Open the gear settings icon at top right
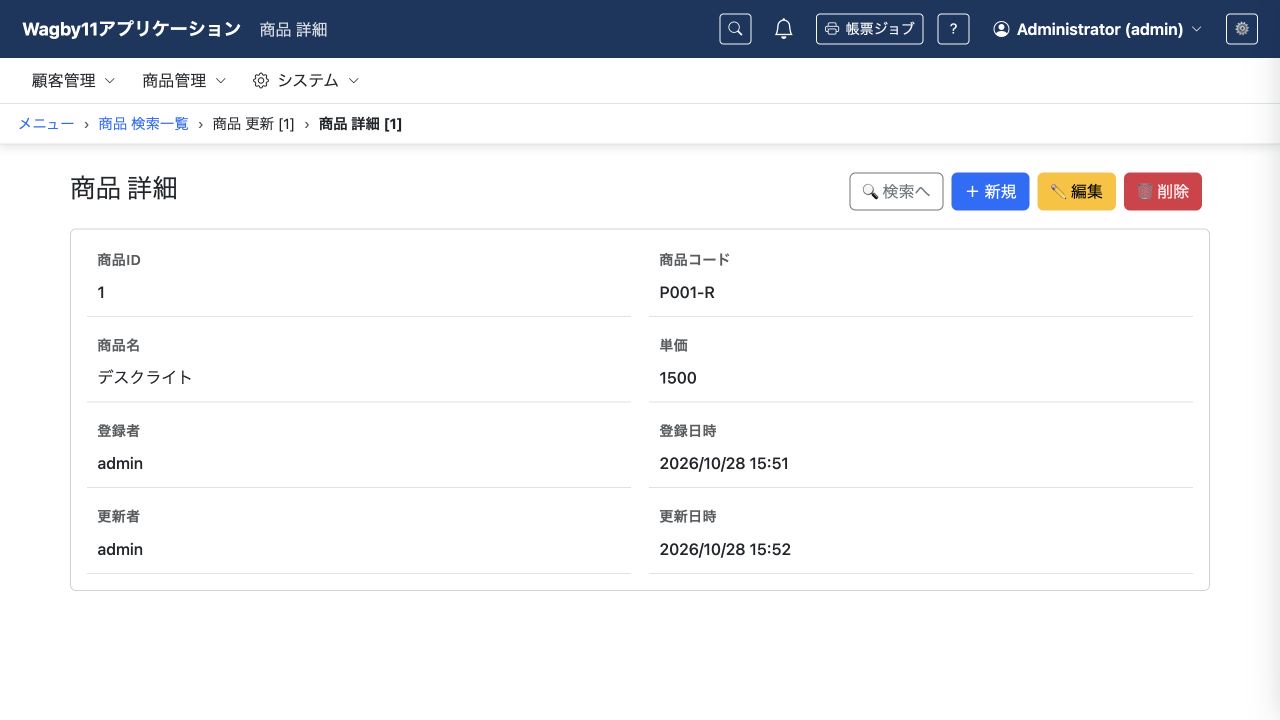 pyautogui.click(x=1242, y=29)
